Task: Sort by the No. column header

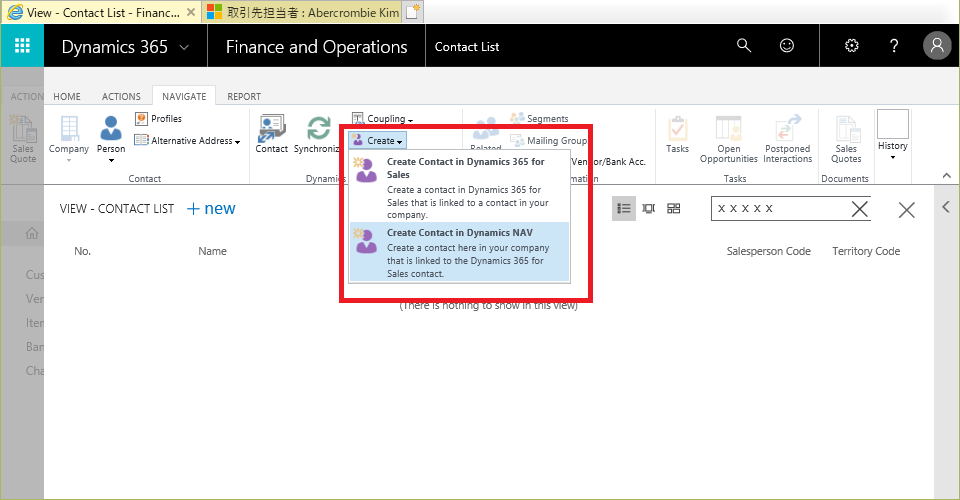Action: coord(83,251)
